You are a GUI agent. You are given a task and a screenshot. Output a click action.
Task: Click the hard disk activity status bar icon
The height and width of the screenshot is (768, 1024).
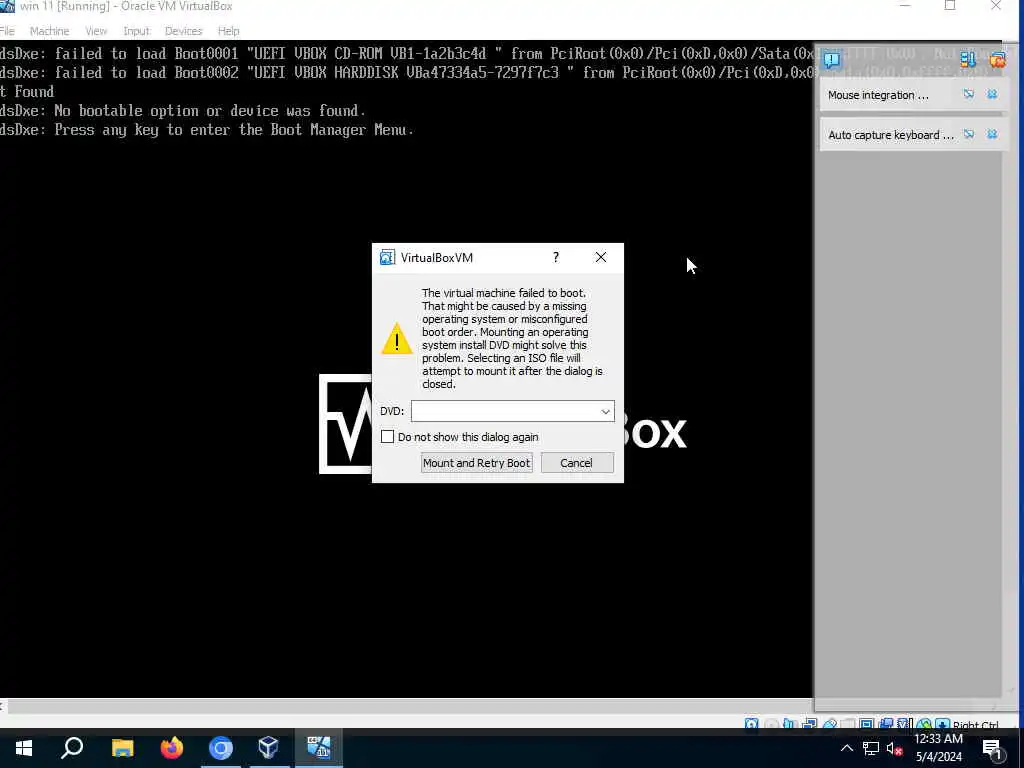(x=751, y=724)
